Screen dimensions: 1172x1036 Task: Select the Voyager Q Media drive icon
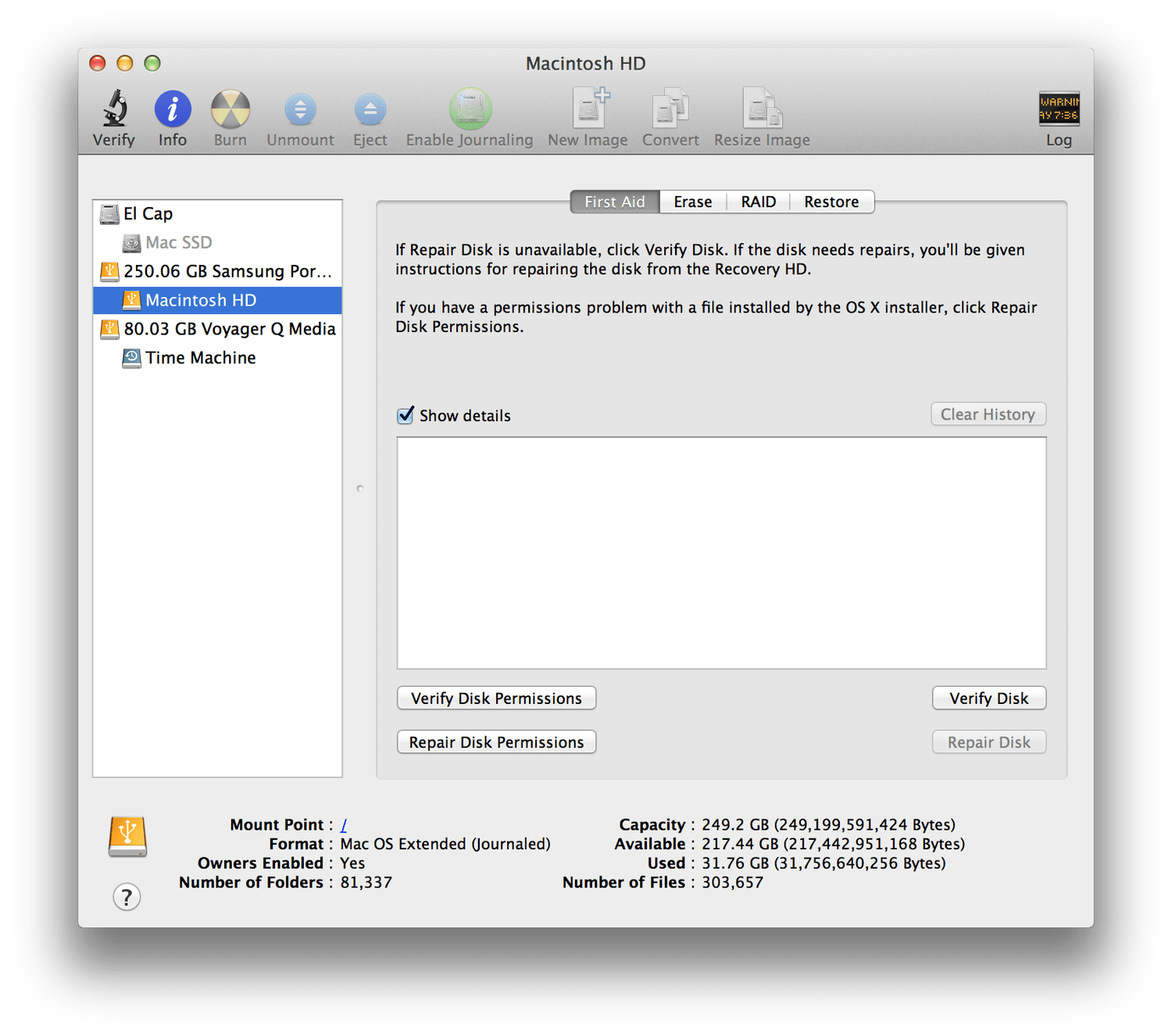click(x=109, y=330)
